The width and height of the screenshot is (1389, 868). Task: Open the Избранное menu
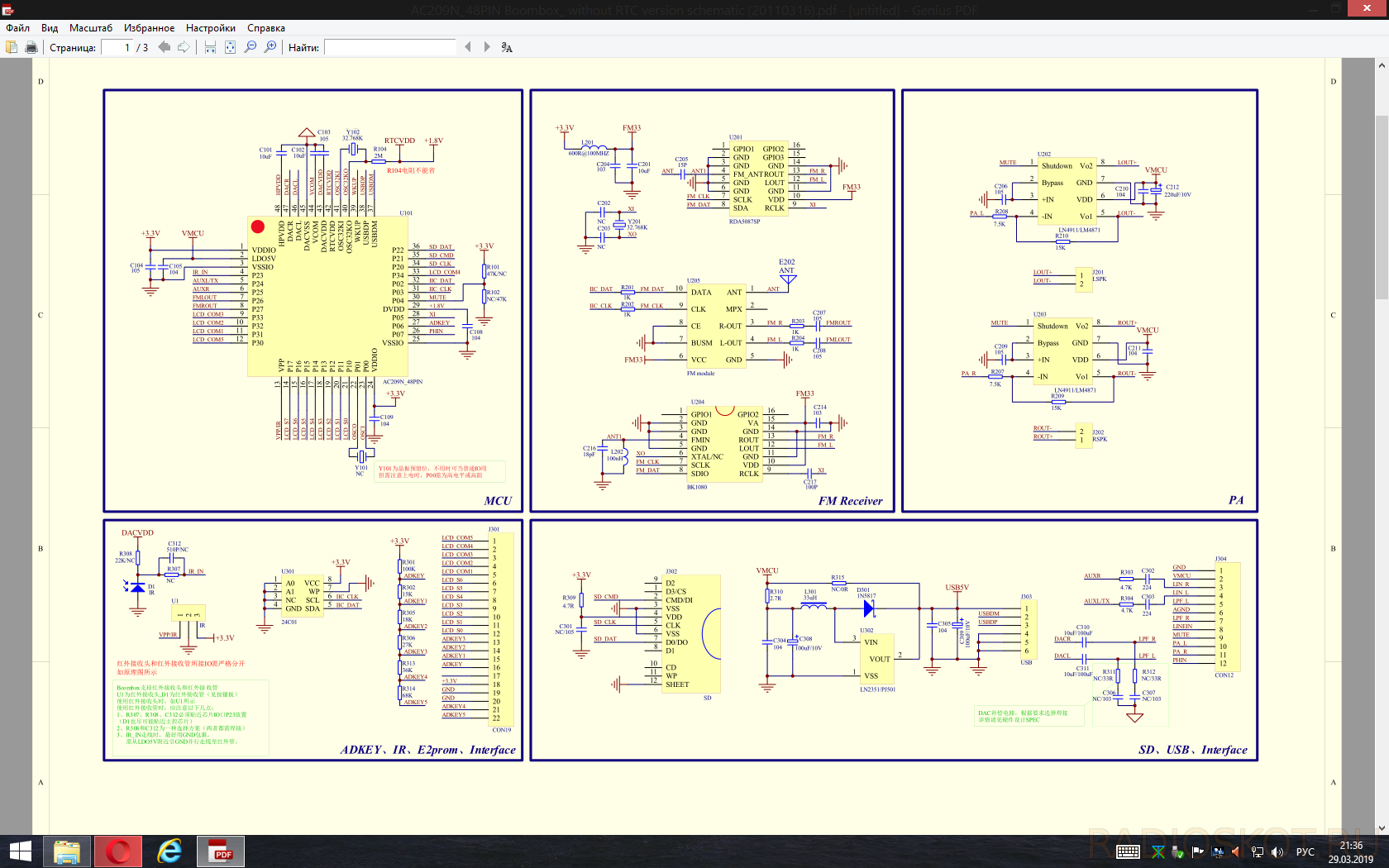[150, 28]
